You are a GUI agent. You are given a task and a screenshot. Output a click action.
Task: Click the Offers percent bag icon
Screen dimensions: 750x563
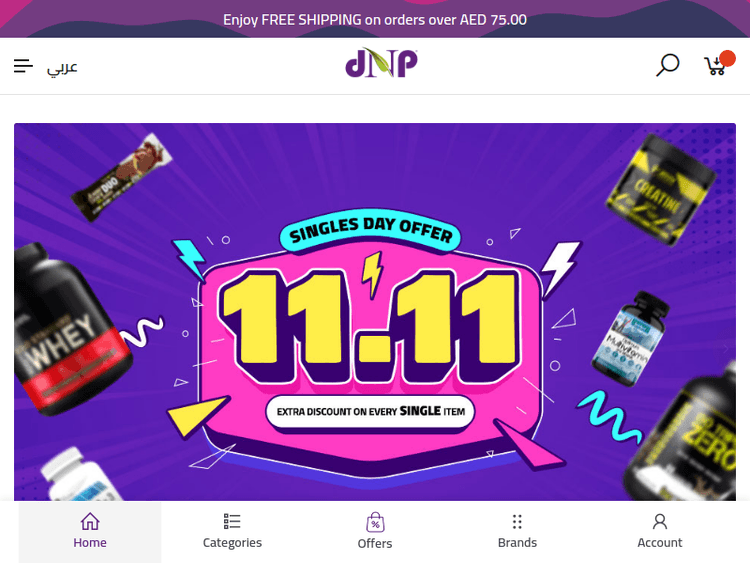click(375, 522)
